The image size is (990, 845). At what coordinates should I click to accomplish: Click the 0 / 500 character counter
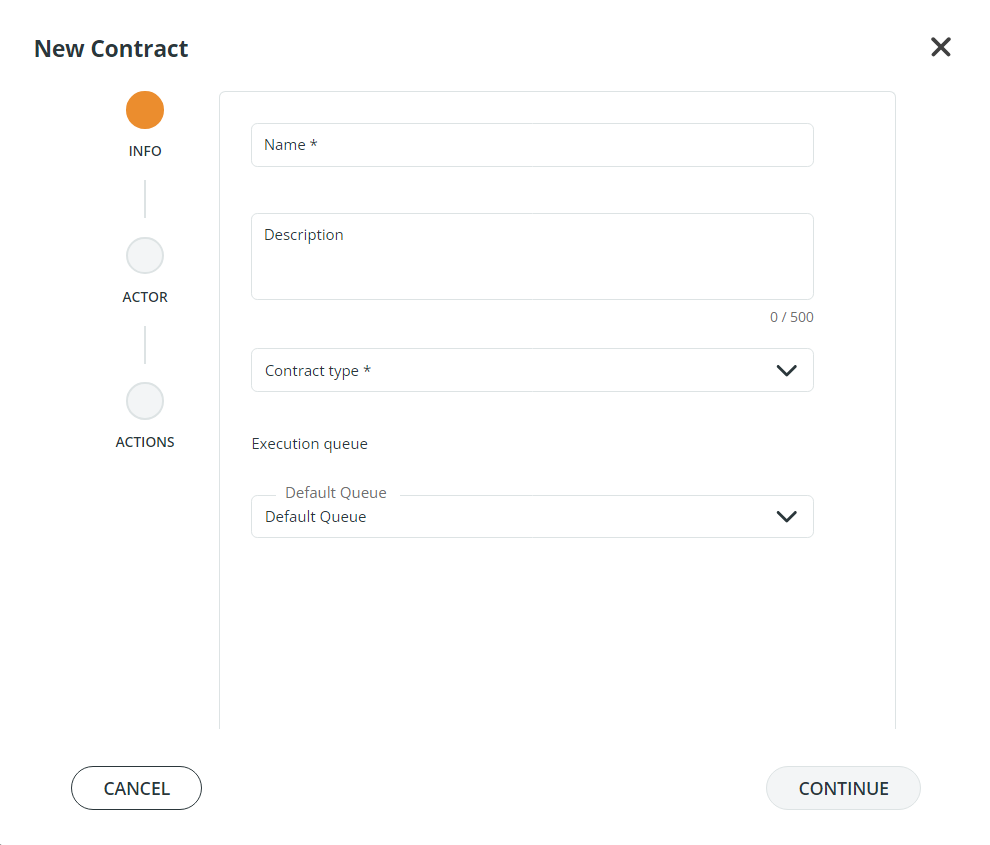click(791, 317)
